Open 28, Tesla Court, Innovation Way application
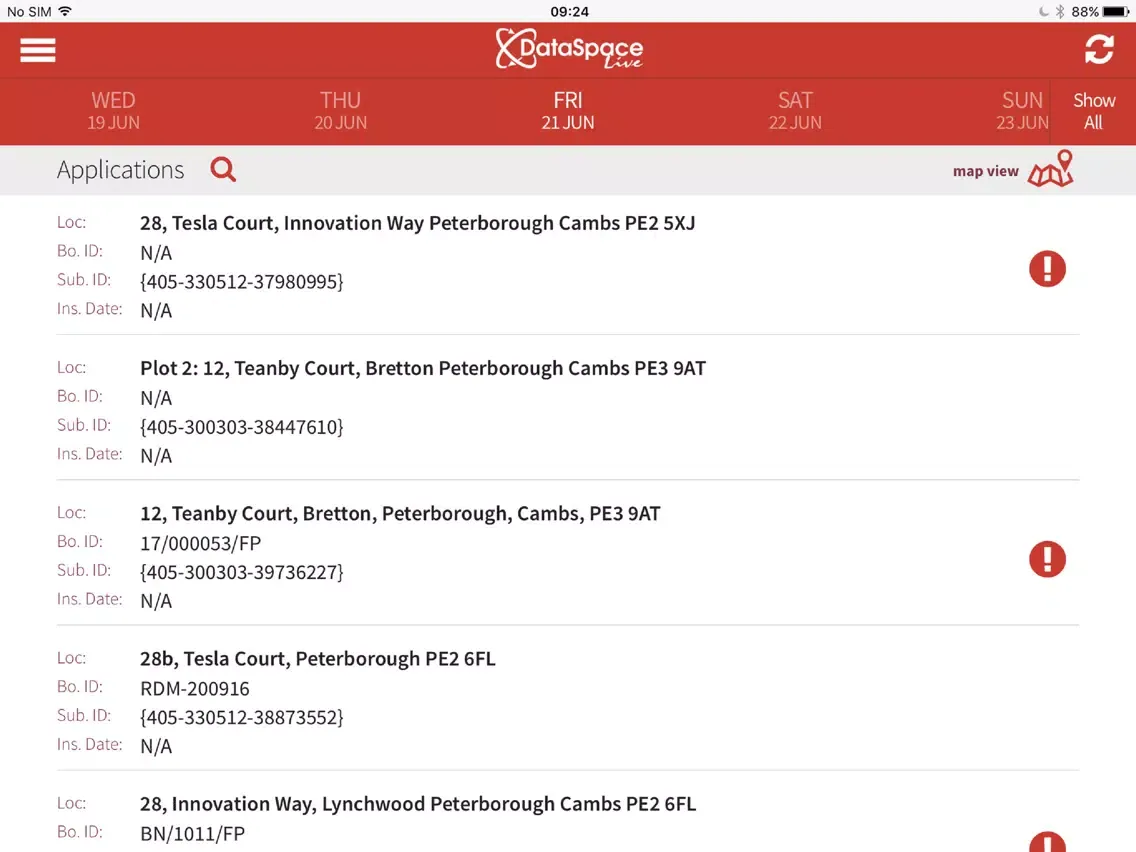 568,266
